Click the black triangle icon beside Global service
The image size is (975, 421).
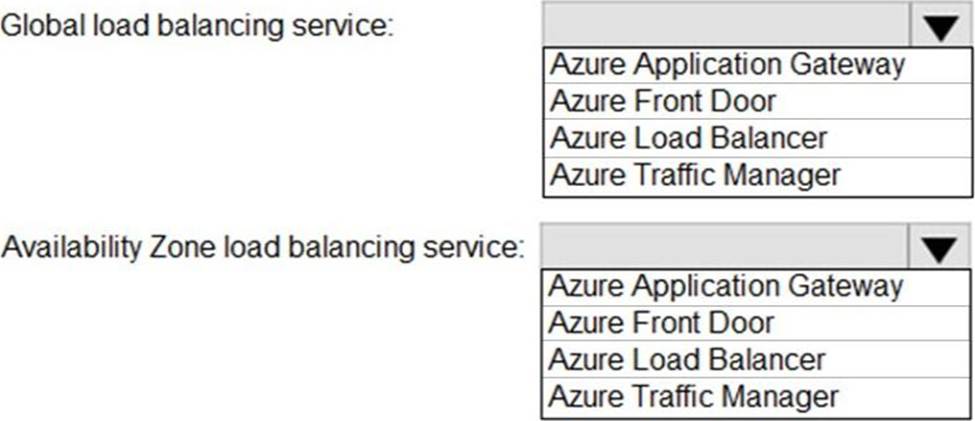(941, 28)
